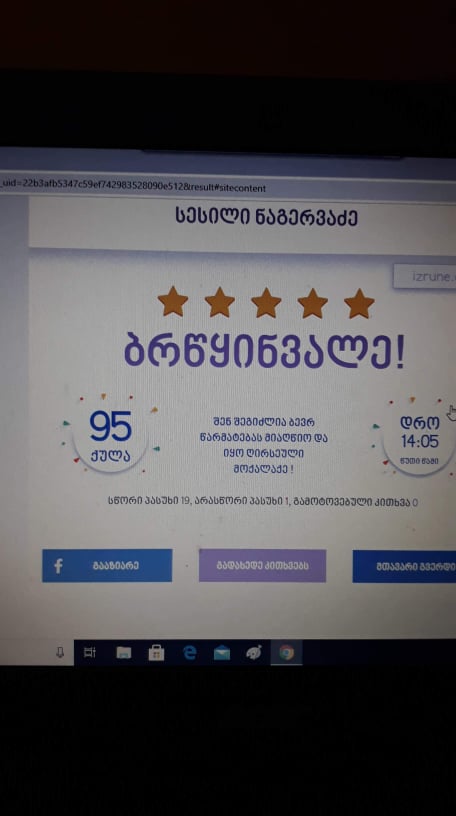Open the Mail app in taskbar
This screenshot has height=816, width=456.
pos(222,653)
